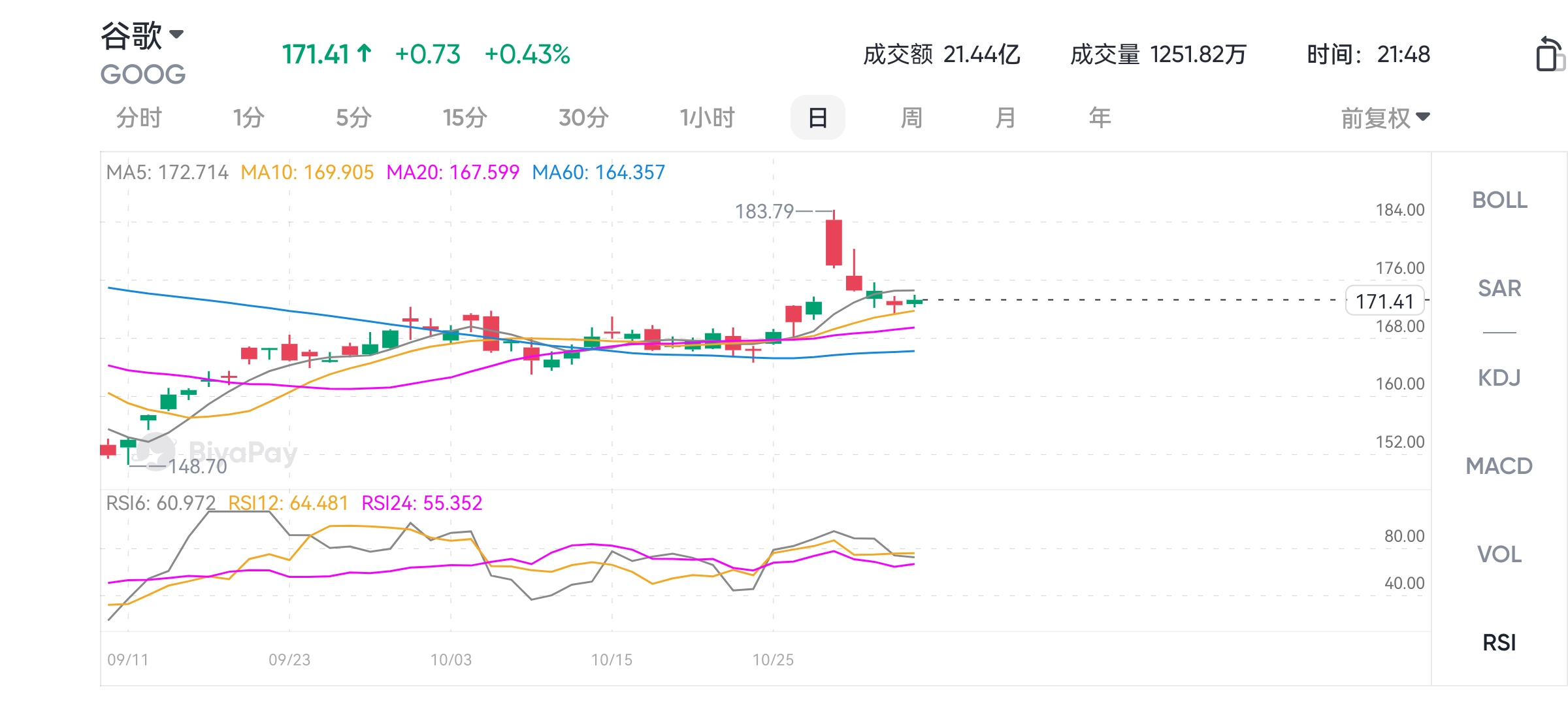Click the MA5: 172.714 label

[x=167, y=173]
